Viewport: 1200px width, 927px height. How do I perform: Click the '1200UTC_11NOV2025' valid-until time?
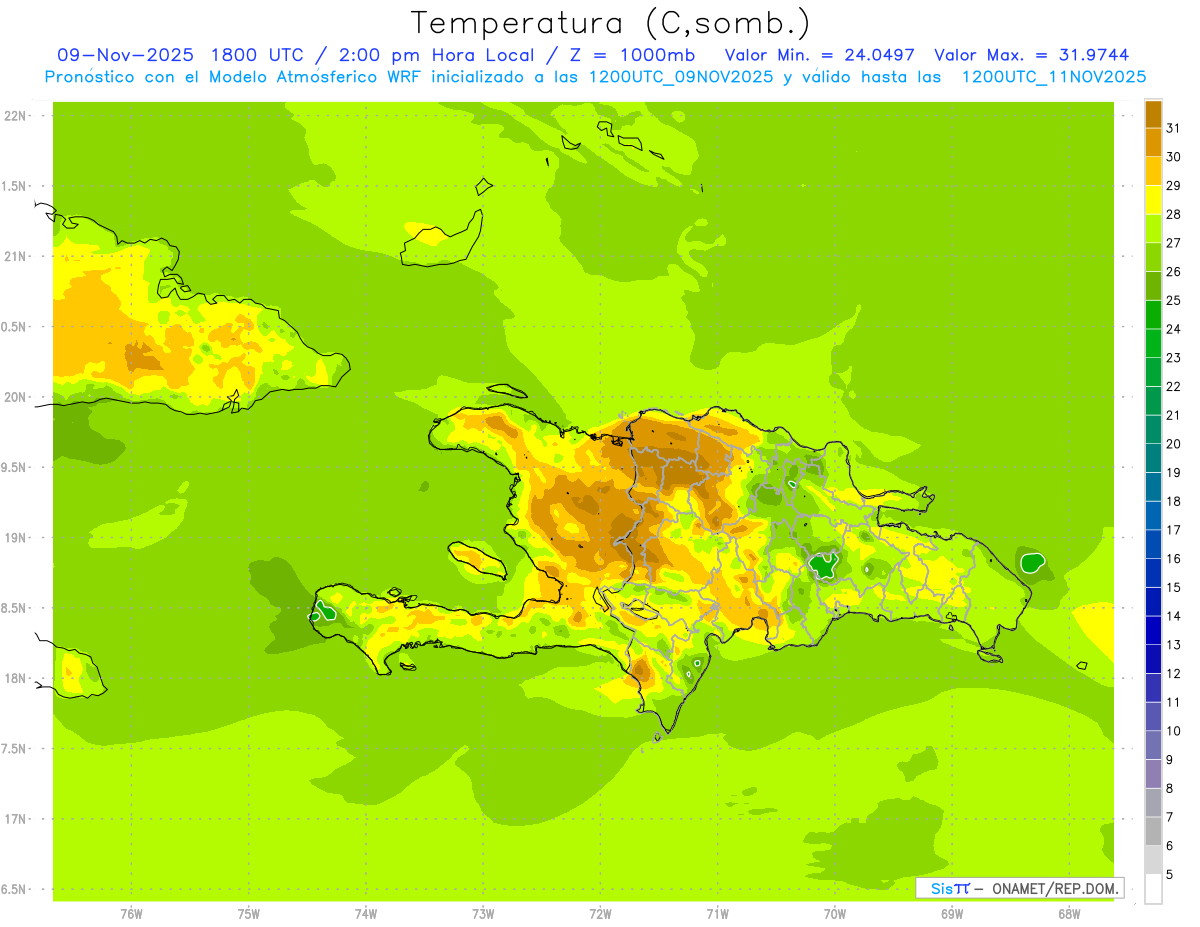point(1053,77)
